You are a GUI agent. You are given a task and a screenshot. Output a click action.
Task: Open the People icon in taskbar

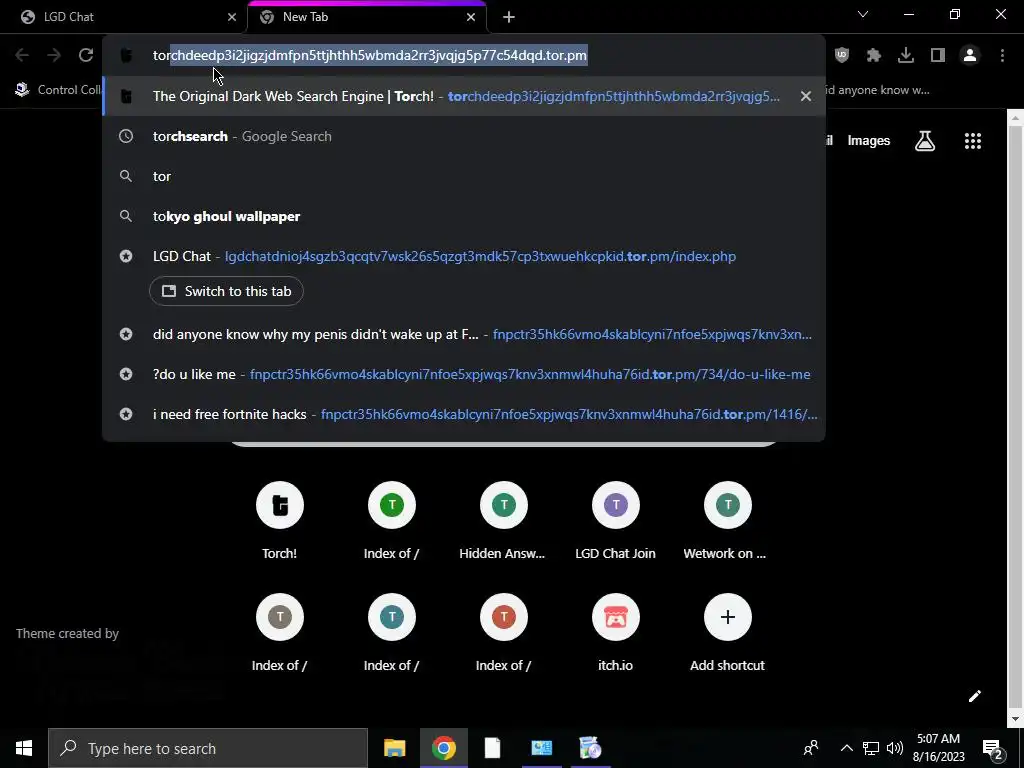click(811, 748)
